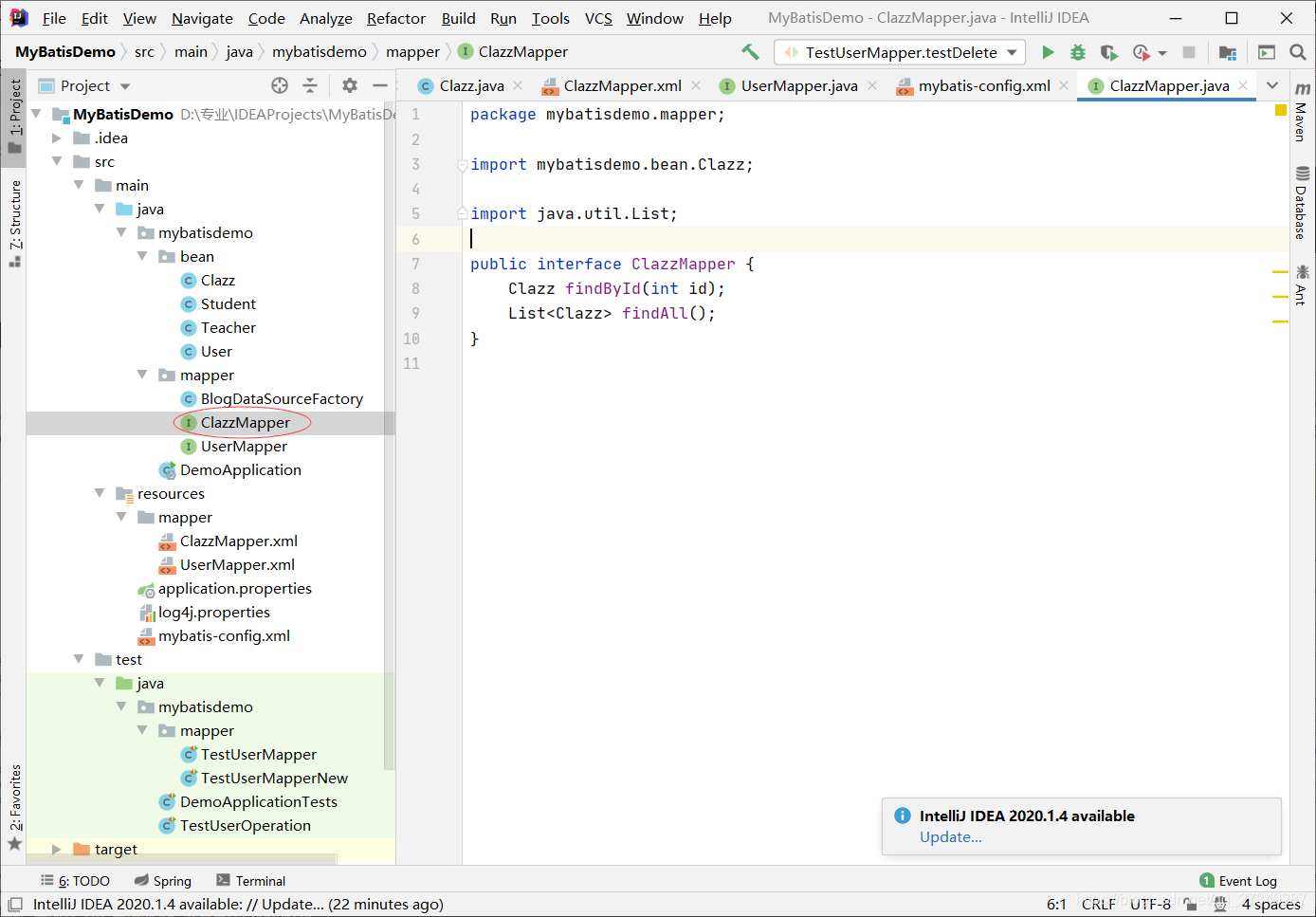Screen dimensions: 1316x917
Task: Open Project panel settings gear
Action: click(x=350, y=85)
